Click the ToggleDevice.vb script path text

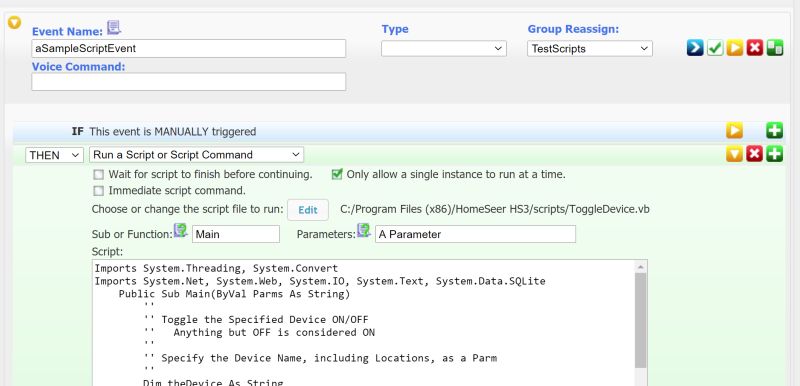495,209
